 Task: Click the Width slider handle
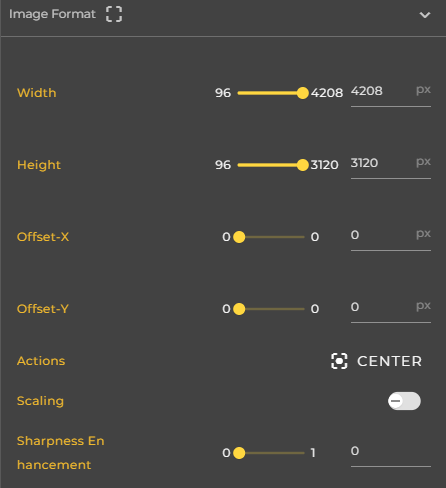[303, 93]
